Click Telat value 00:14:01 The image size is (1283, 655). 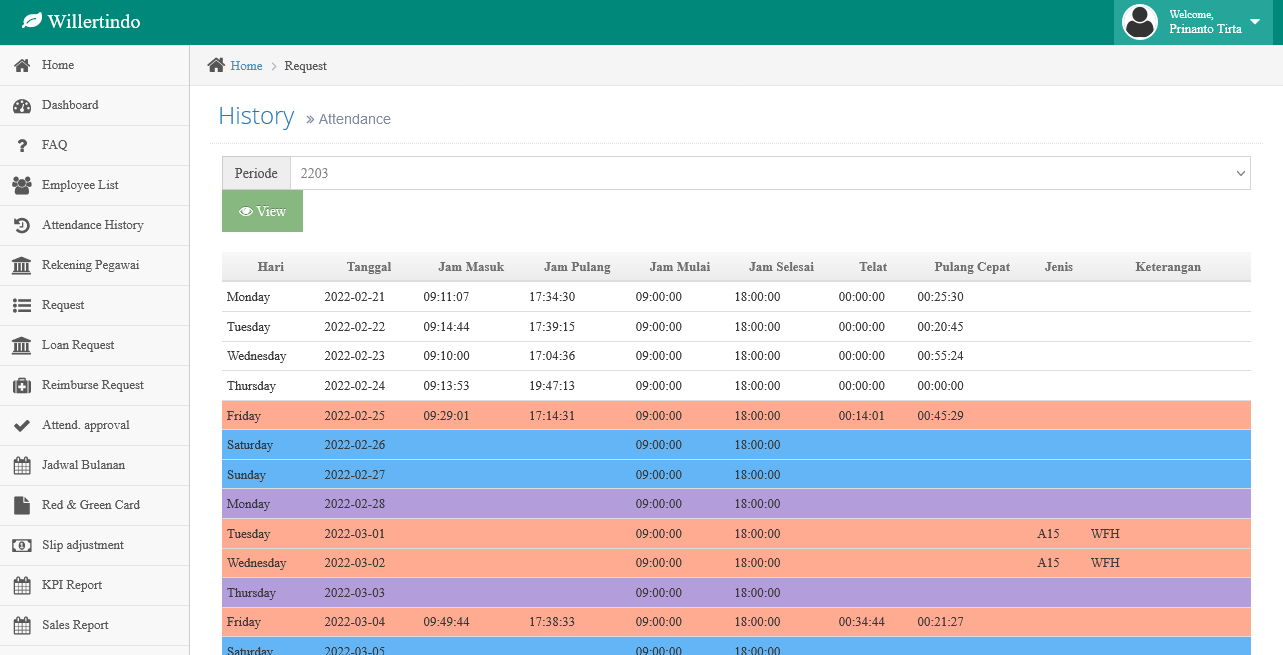click(x=861, y=416)
